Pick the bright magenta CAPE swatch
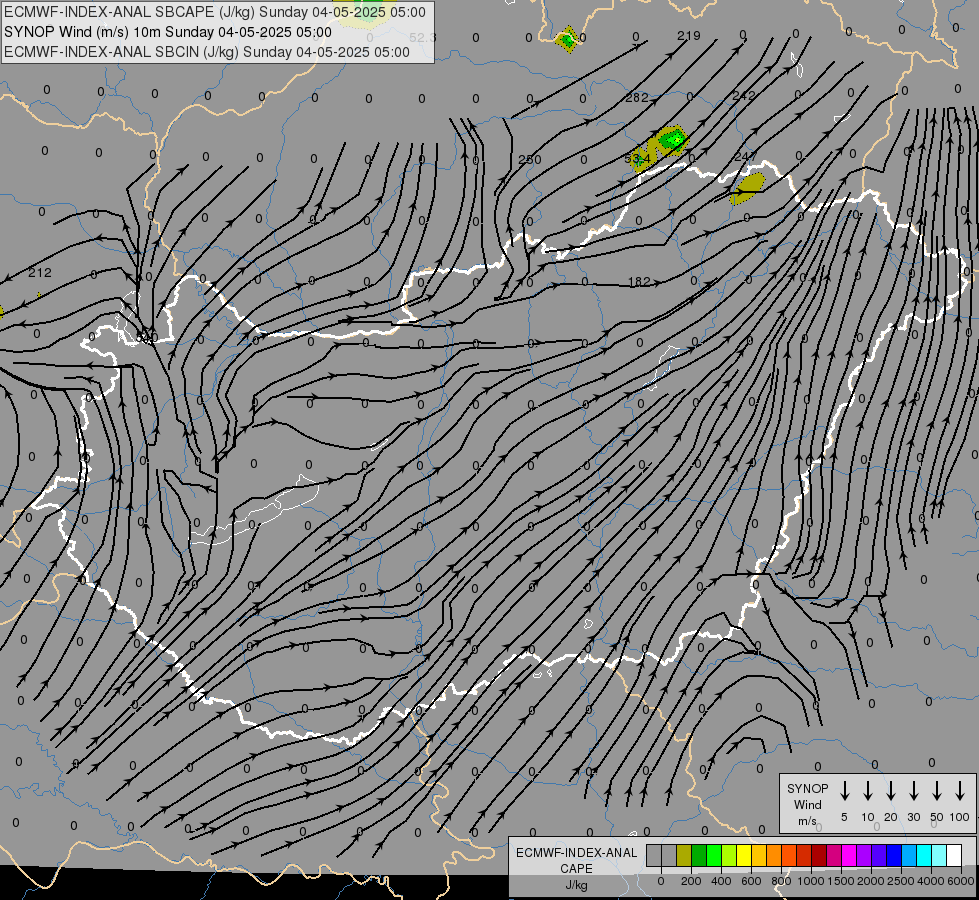 [x=849, y=855]
